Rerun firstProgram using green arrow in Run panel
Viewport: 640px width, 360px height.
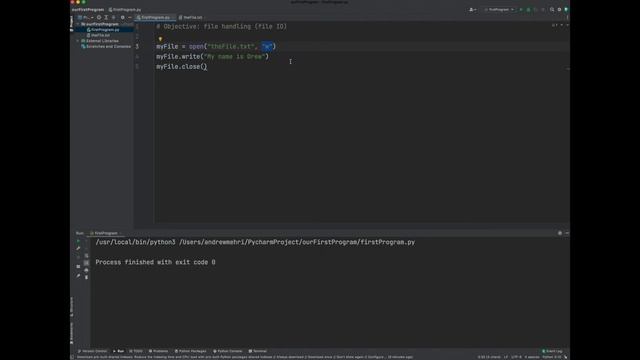tap(78, 242)
